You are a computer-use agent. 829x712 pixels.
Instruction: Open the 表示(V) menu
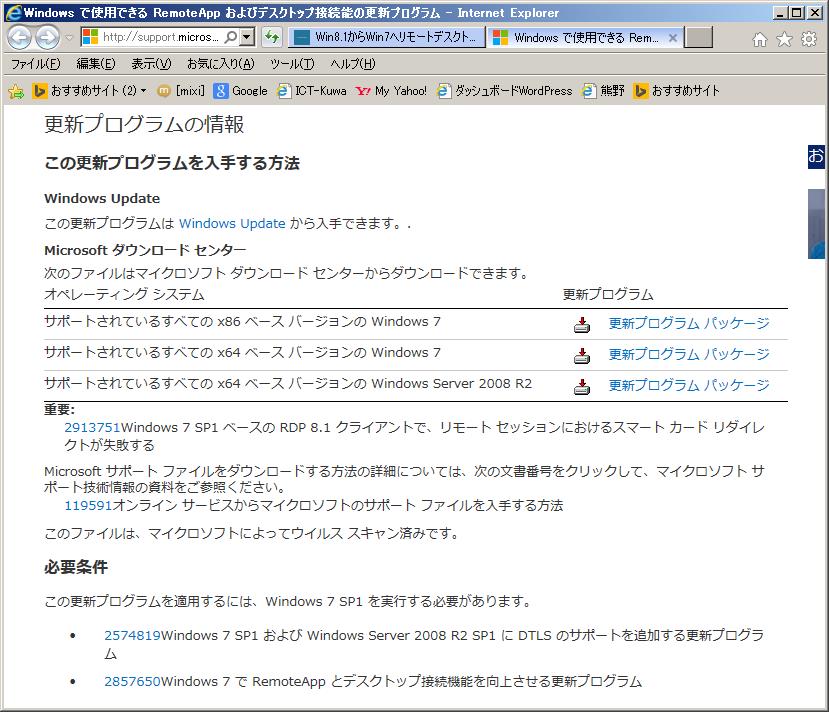(151, 64)
